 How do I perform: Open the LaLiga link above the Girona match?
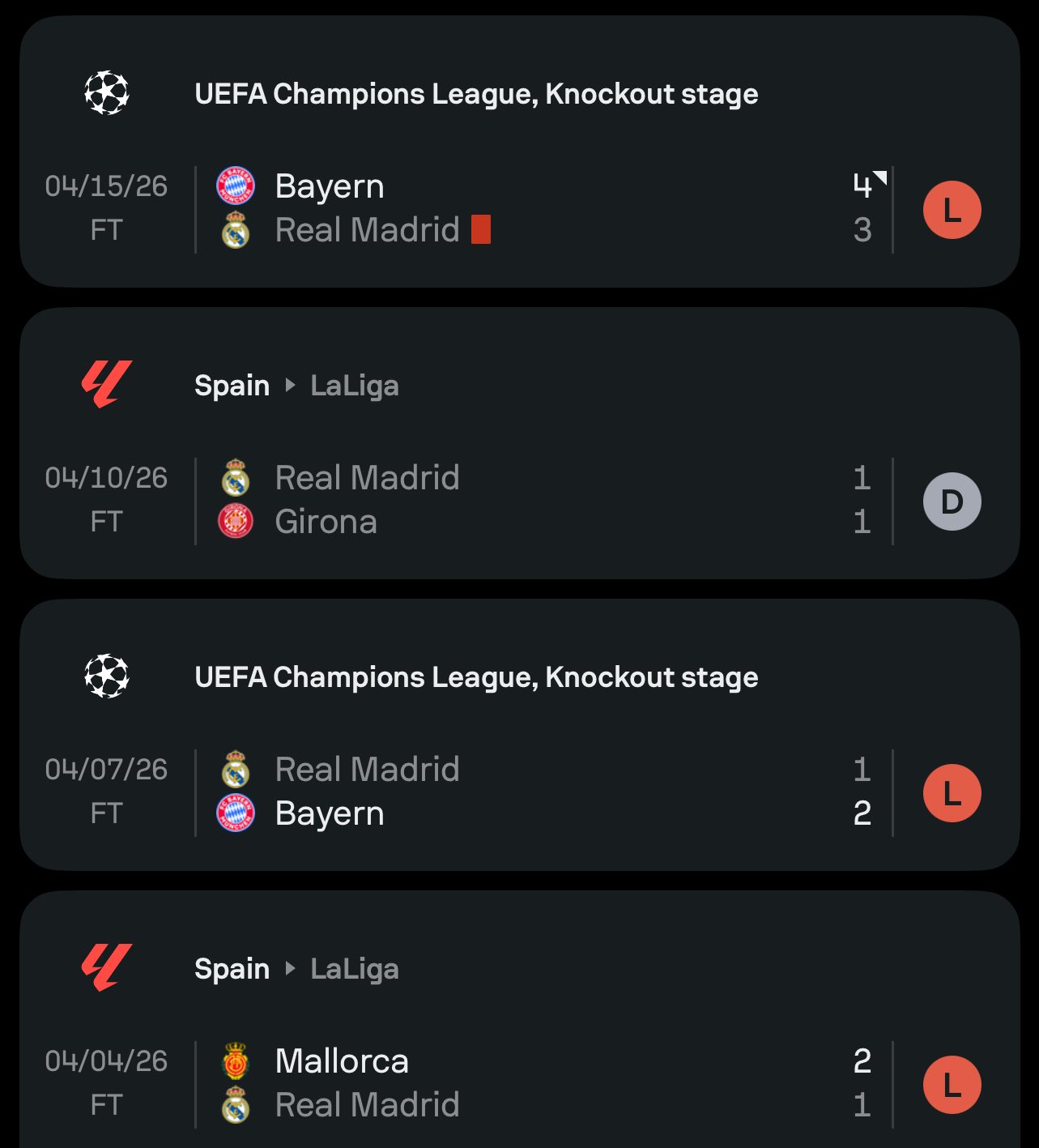tap(355, 386)
